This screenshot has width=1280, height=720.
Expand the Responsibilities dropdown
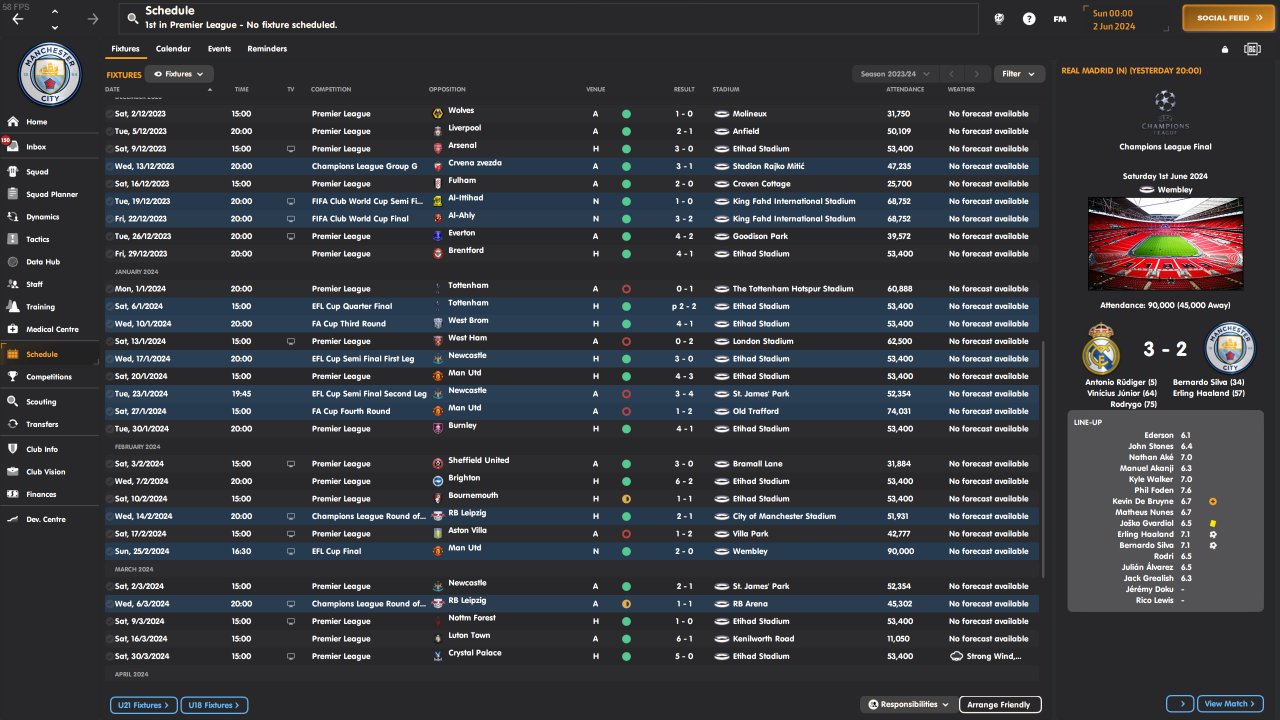point(909,705)
